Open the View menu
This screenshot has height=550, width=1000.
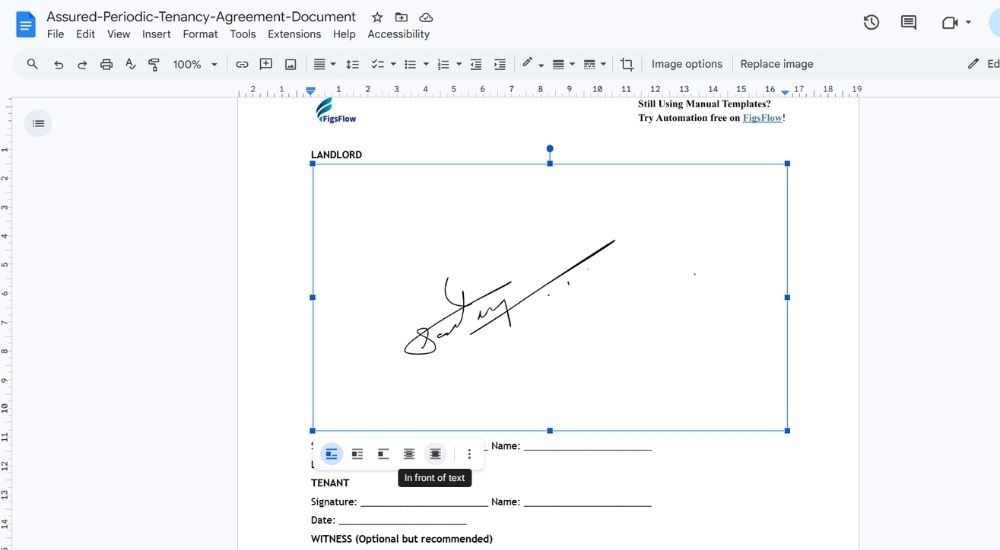tap(119, 34)
